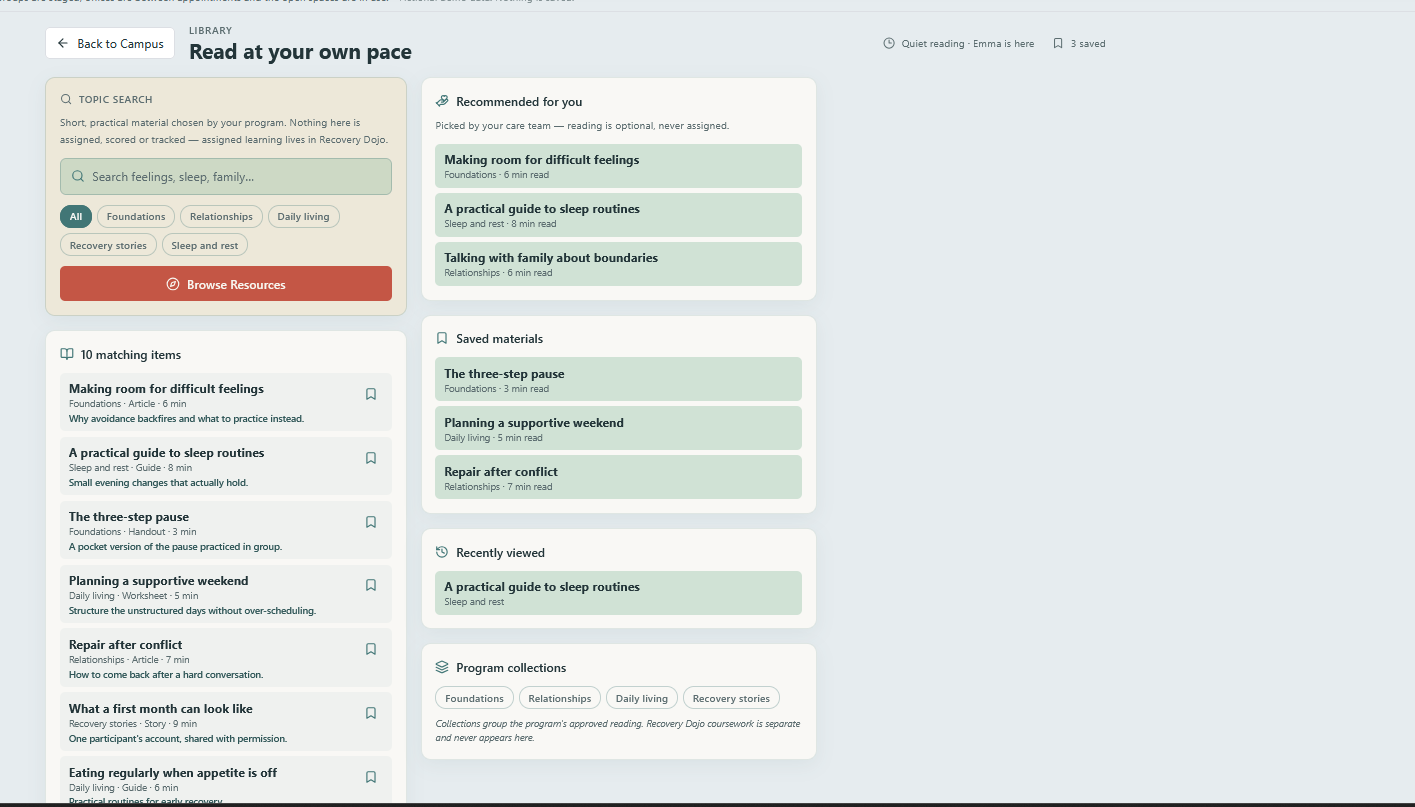Bookmark 'A practical guide to sleep routines' item
The width and height of the screenshot is (1415, 807).
pyautogui.click(x=371, y=458)
